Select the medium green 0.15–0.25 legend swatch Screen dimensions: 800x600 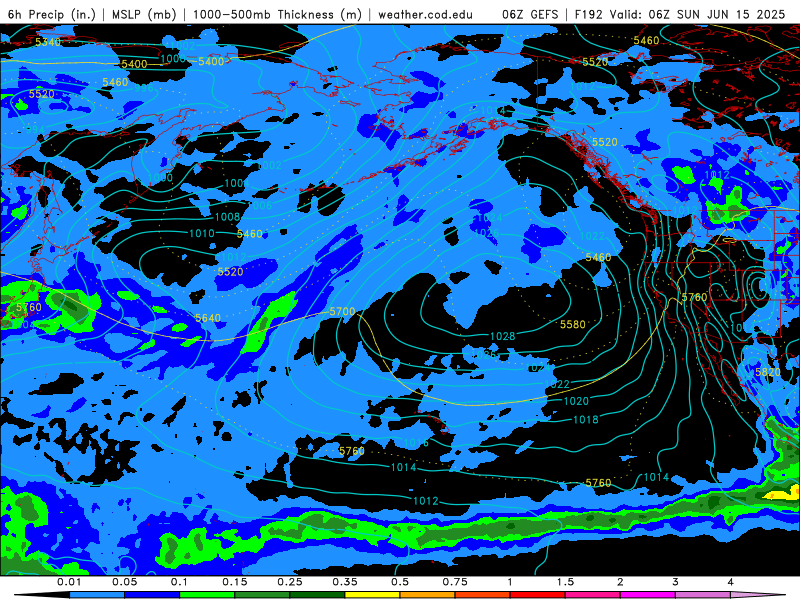(x=262, y=595)
